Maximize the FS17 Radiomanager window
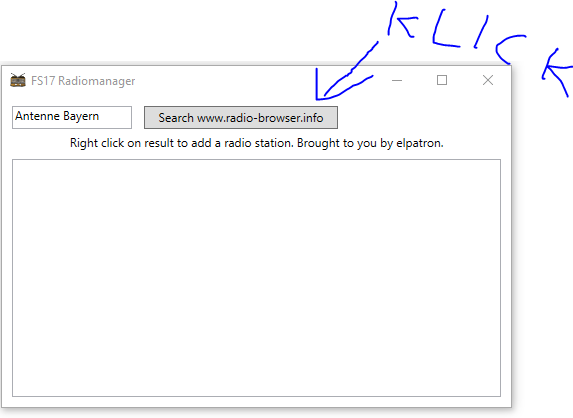Image resolution: width=573 pixels, height=418 pixels. (442, 80)
